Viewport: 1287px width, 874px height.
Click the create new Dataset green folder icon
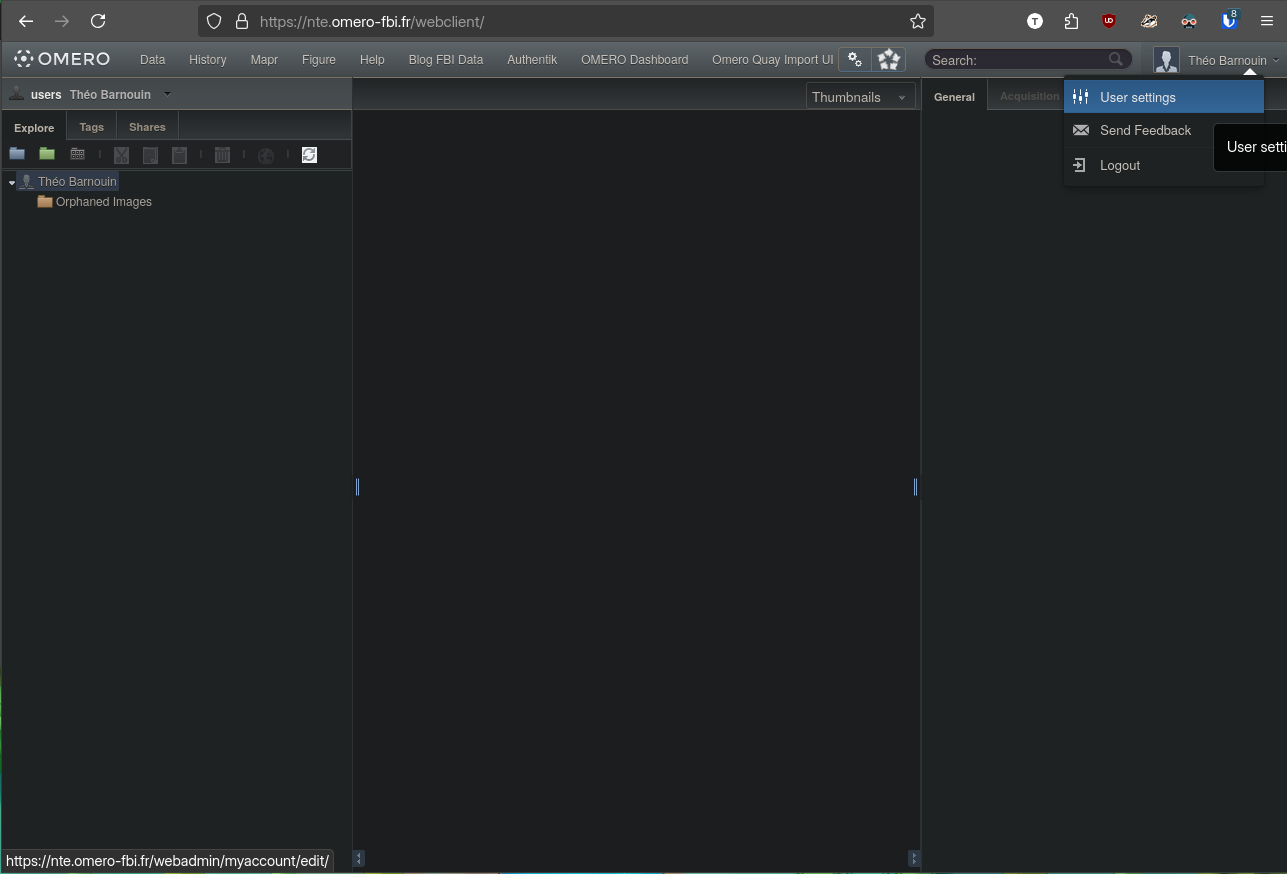[47, 154]
